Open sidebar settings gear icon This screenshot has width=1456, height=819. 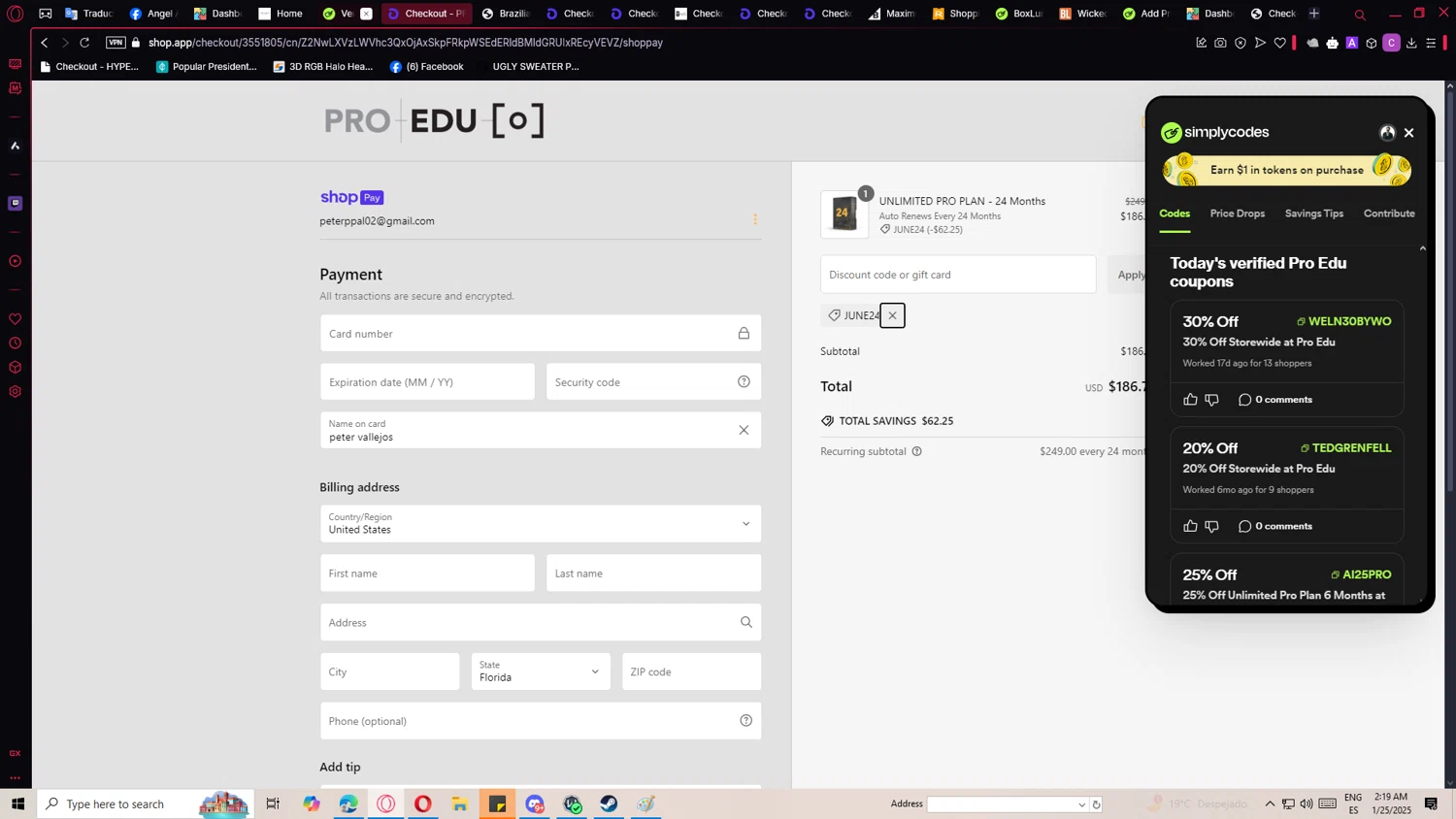pyautogui.click(x=15, y=392)
